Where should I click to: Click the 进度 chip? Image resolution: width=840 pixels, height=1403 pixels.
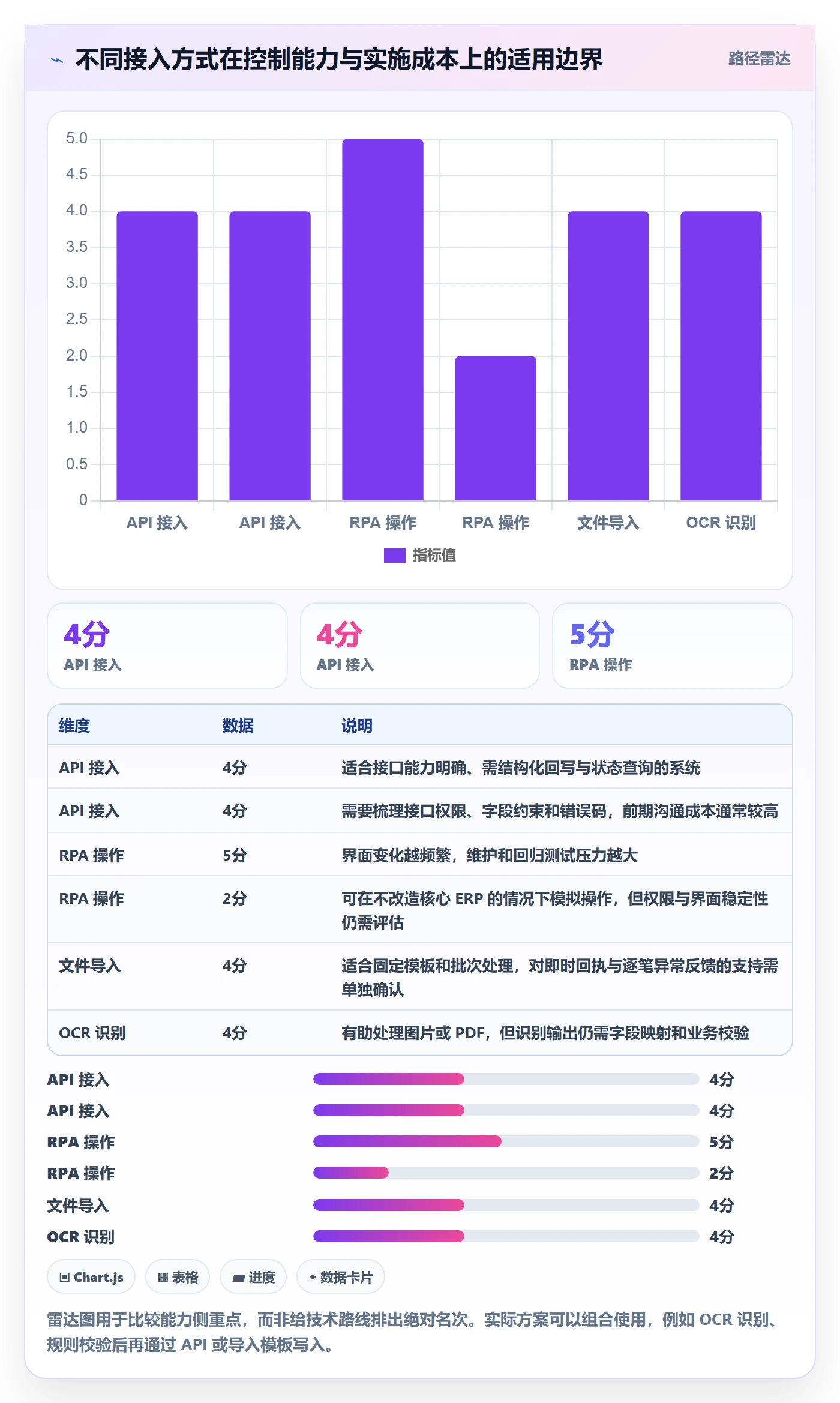coord(253,1277)
